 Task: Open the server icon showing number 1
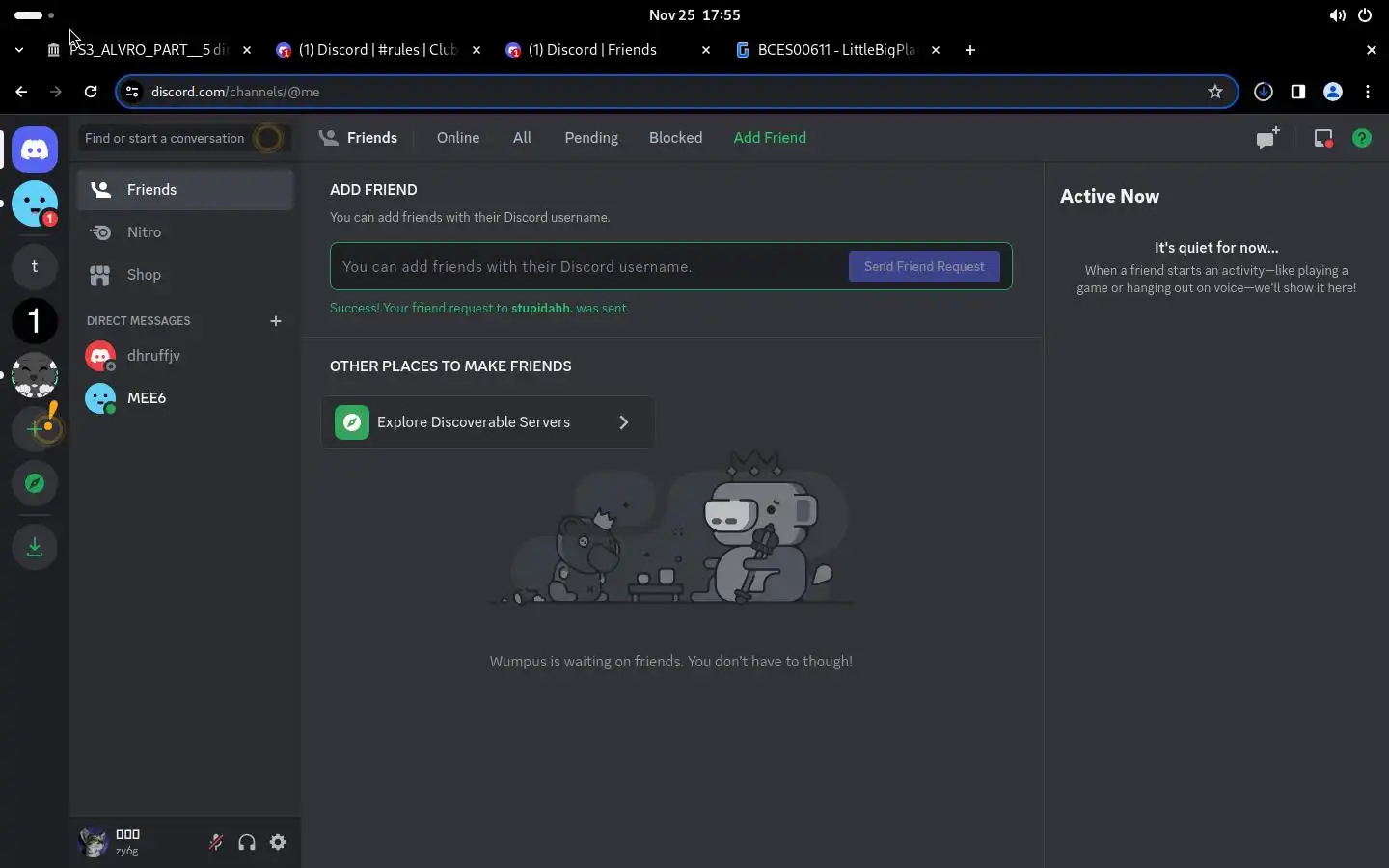pos(35,321)
